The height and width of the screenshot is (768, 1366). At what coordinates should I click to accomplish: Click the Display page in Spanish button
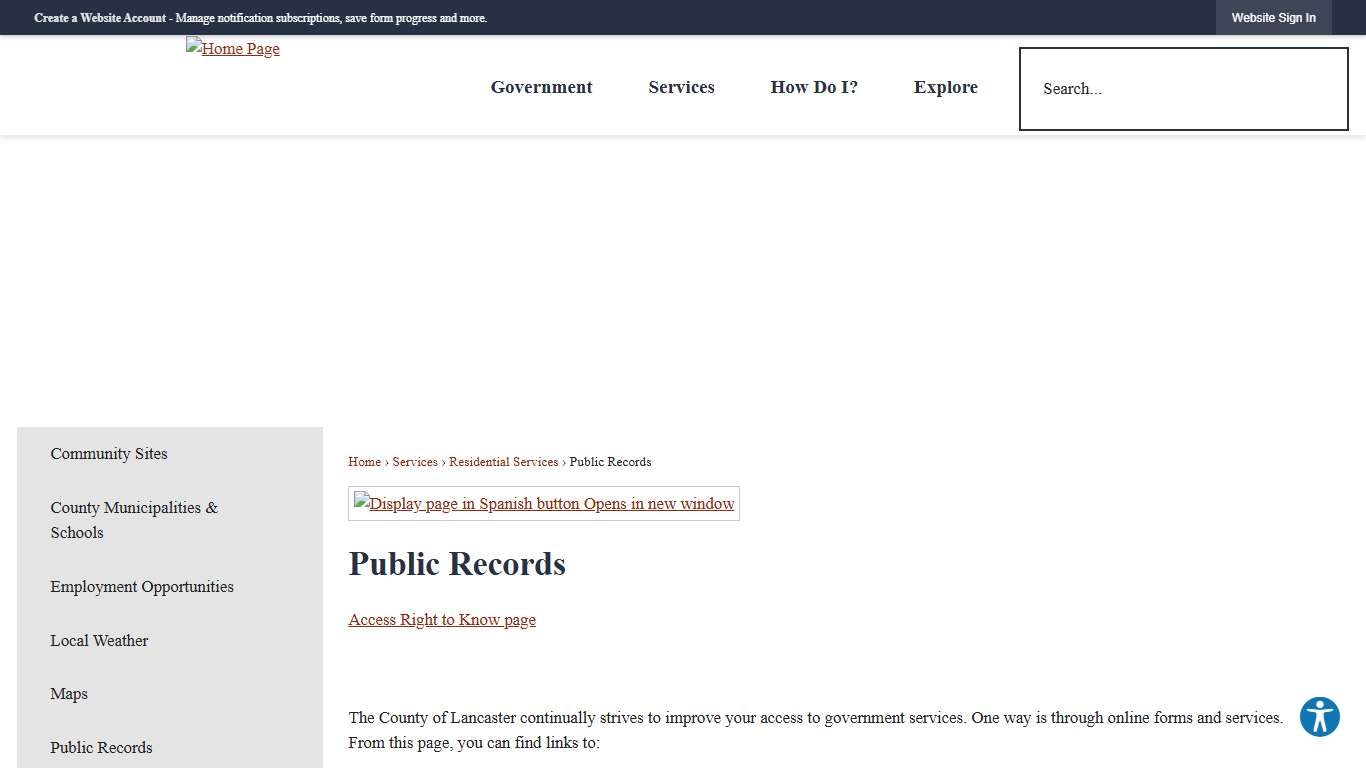point(543,503)
